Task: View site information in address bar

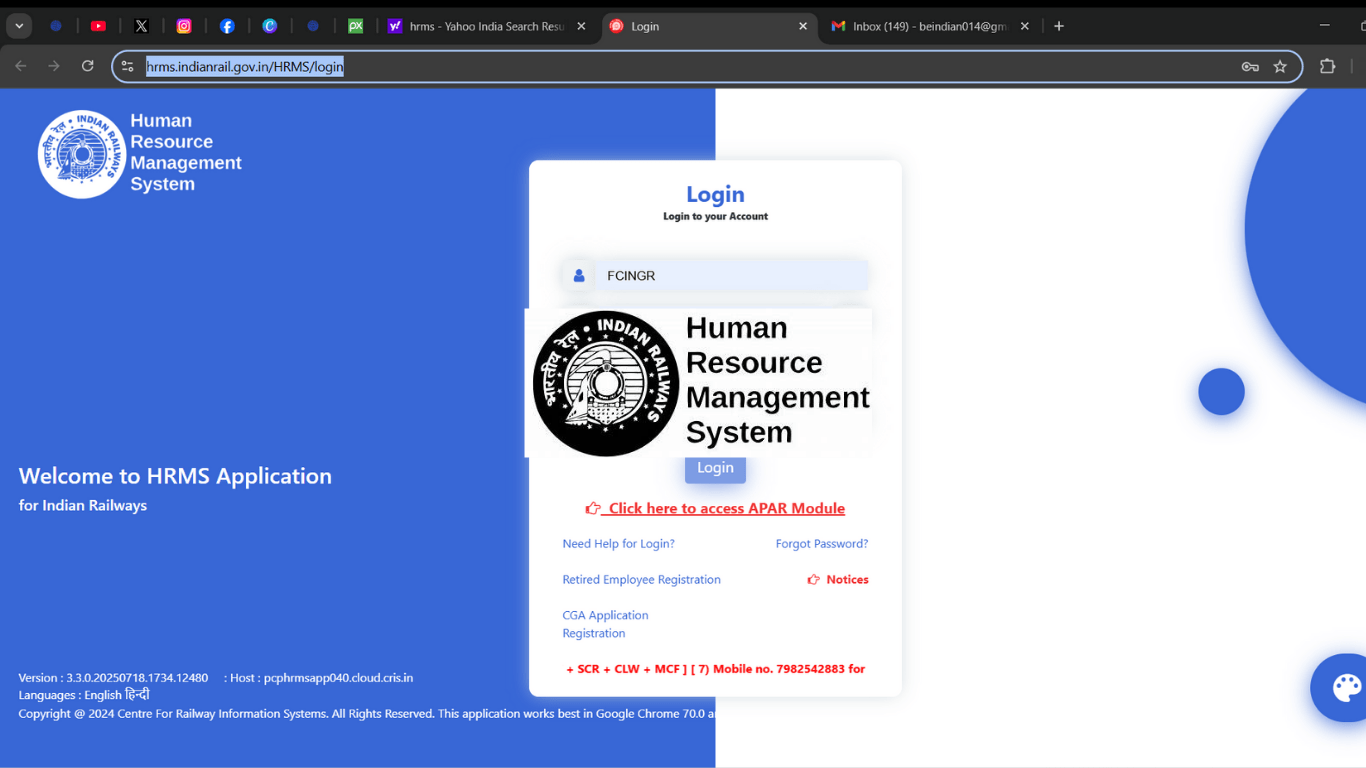Action: coord(127,66)
